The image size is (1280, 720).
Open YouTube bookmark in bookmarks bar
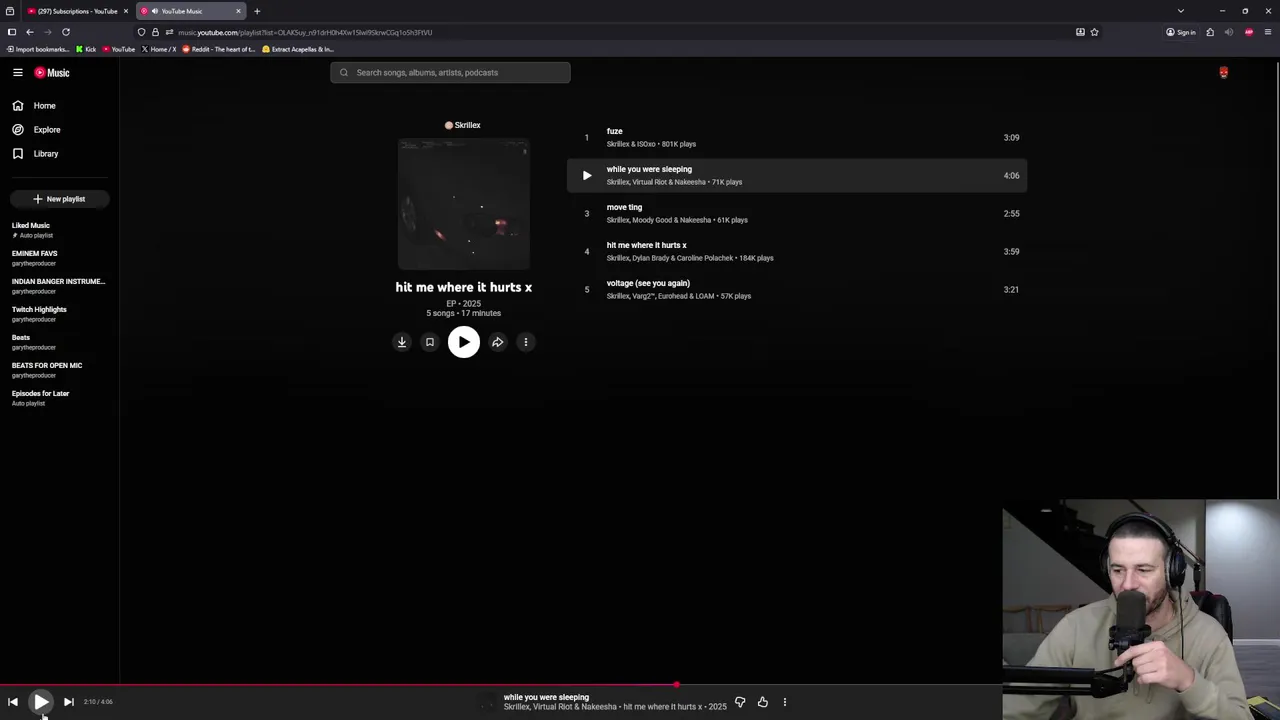pyautogui.click(x=119, y=49)
